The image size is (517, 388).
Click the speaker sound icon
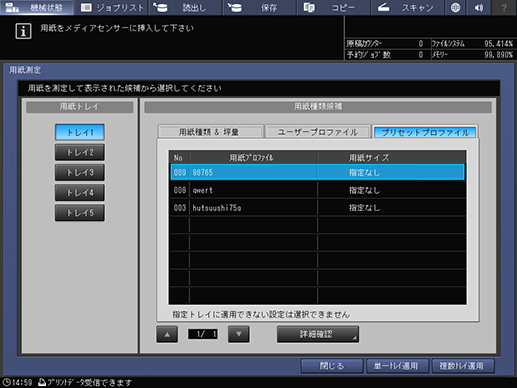479,7
